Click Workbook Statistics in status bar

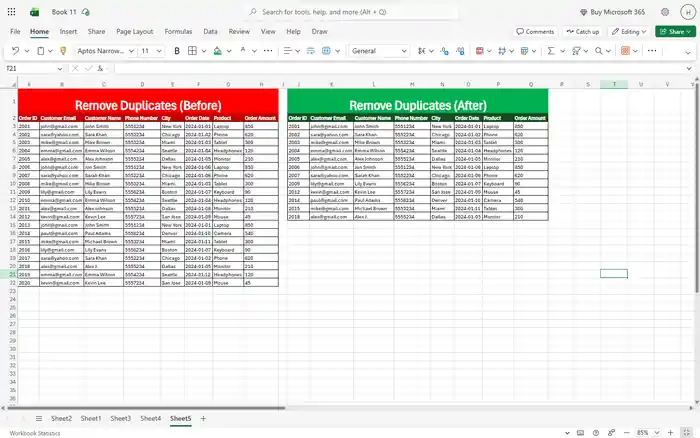[35, 433]
